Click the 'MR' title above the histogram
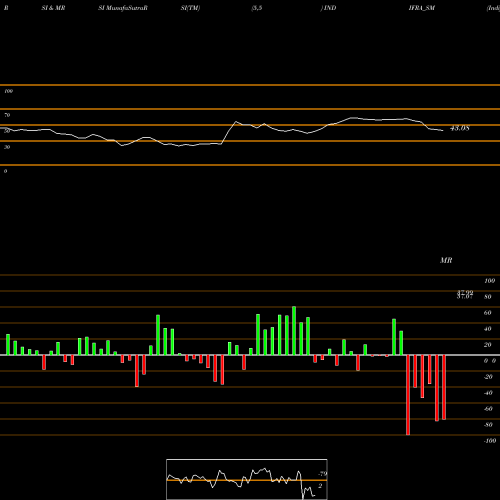Screen dimensions: 500x500 pyautogui.click(x=446, y=260)
